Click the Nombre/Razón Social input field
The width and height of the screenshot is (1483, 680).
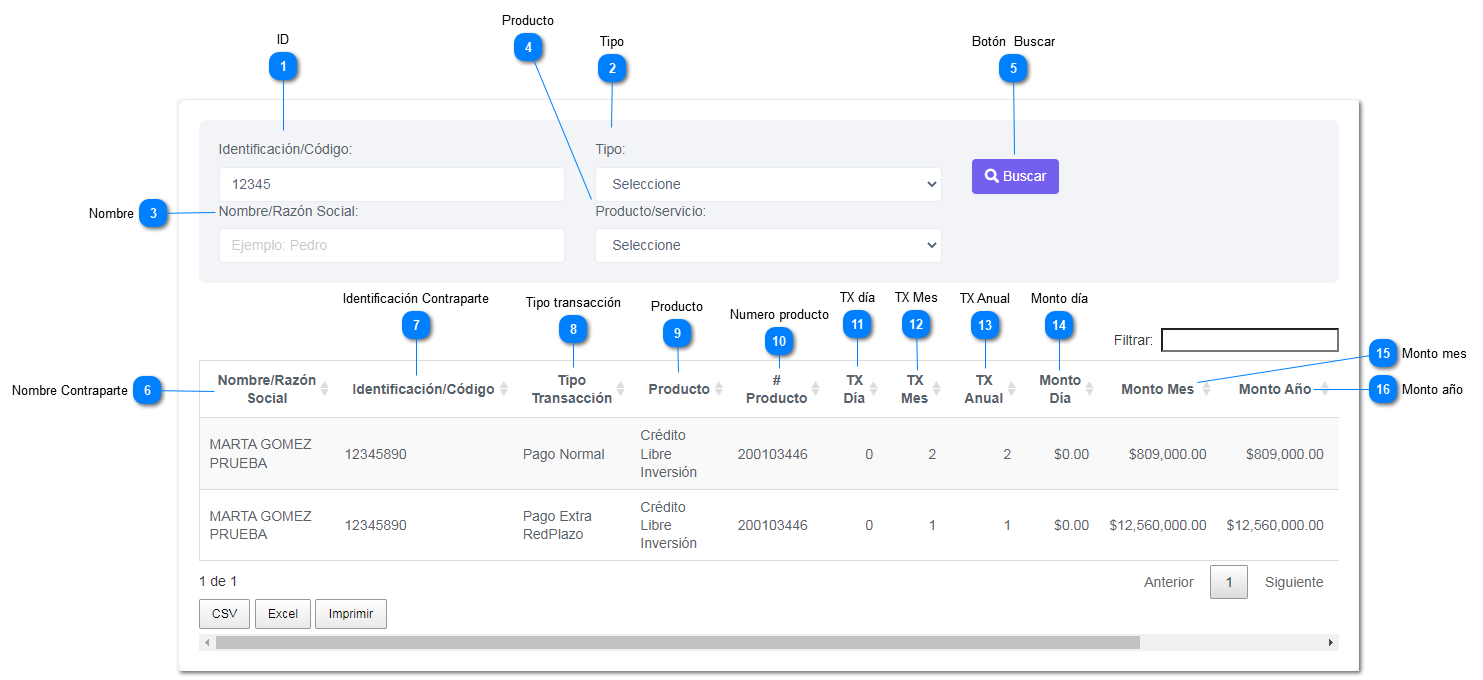pyautogui.click(x=392, y=245)
